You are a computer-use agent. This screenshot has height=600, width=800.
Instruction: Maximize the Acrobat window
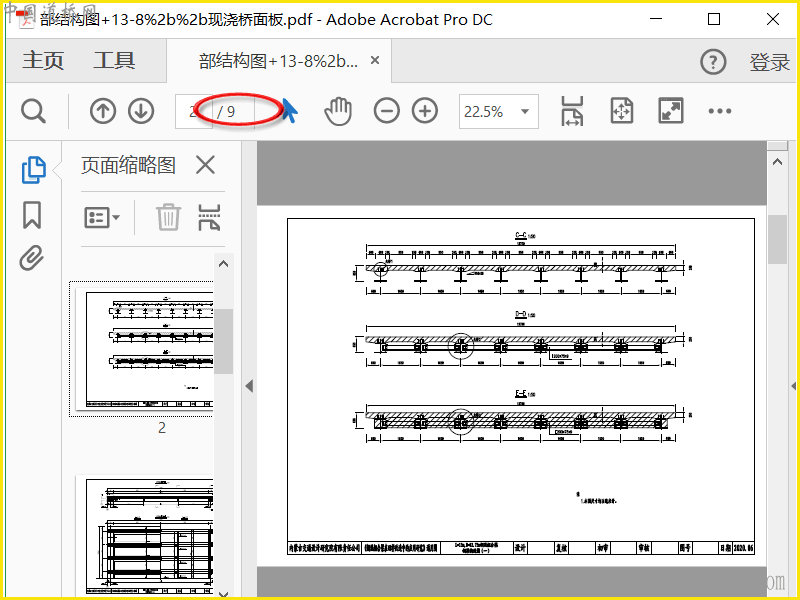pyautogui.click(x=714, y=19)
